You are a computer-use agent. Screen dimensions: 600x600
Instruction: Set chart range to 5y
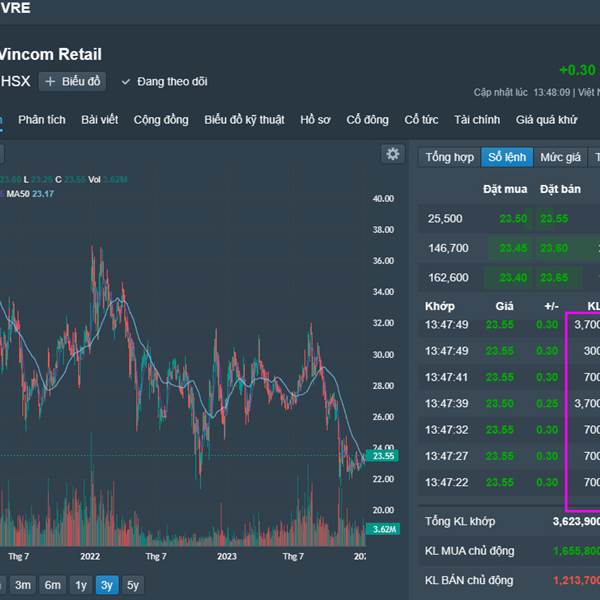pos(133,585)
